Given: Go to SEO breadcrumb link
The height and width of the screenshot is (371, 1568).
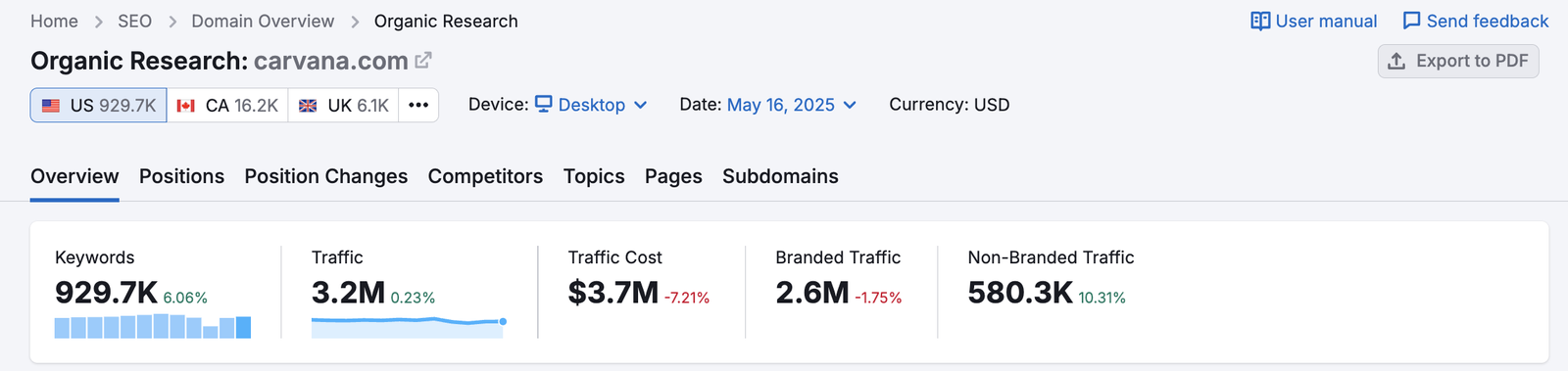Looking at the screenshot, I should click(135, 22).
